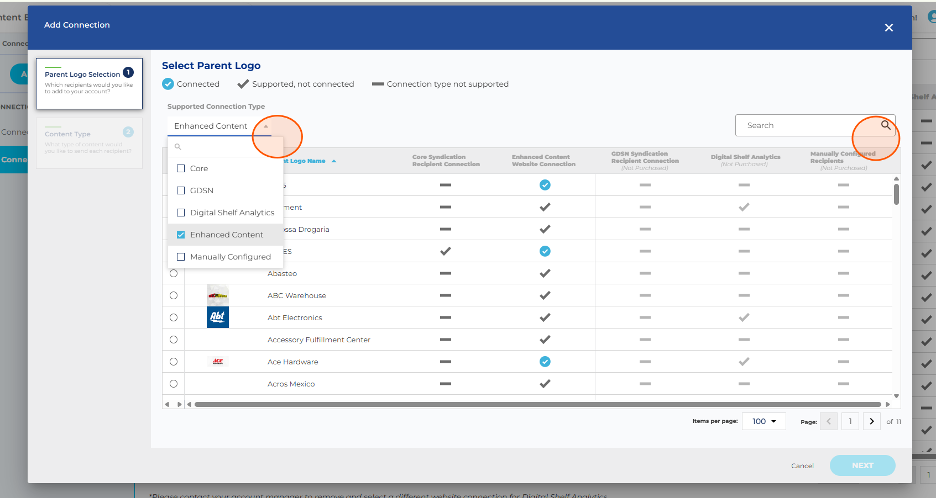The width and height of the screenshot is (936, 498).
Task: Click Acros Mexico name text
Action: 291,384
